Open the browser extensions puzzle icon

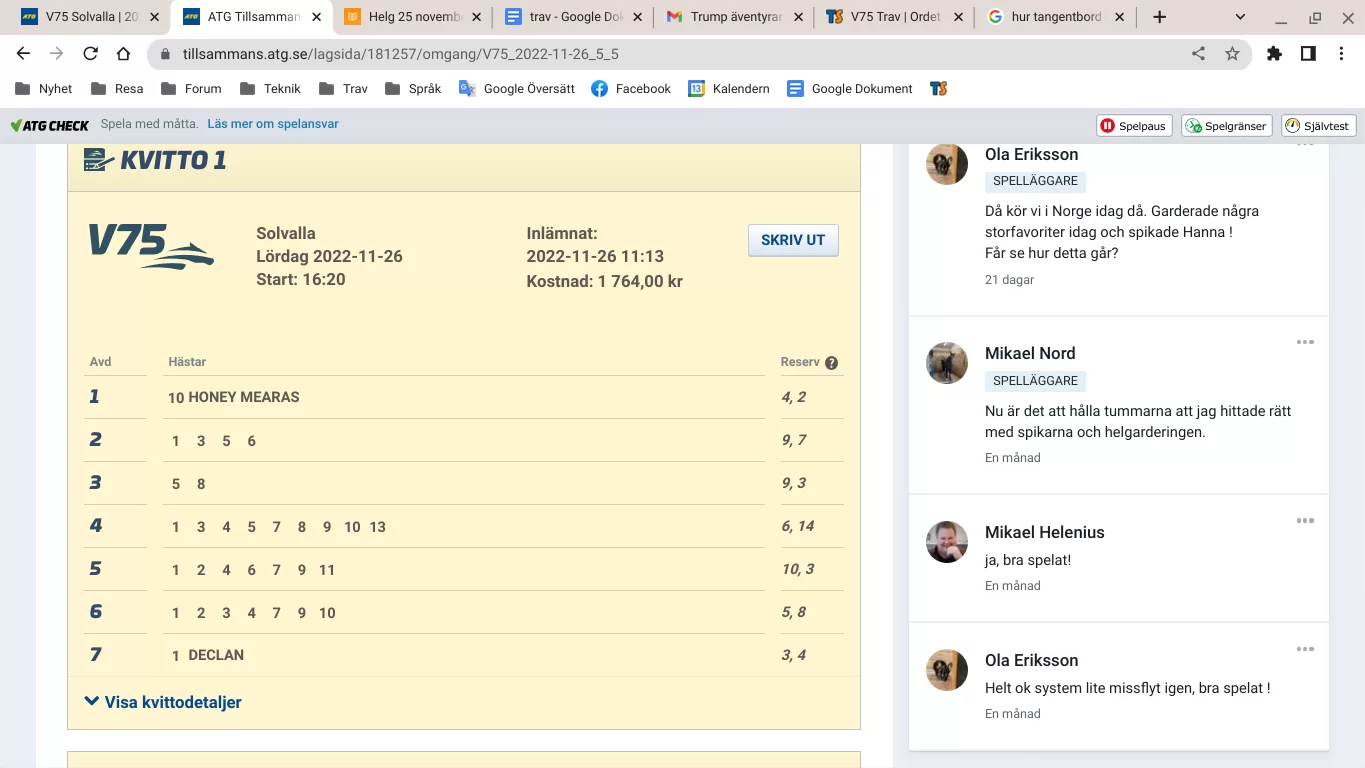(1274, 54)
